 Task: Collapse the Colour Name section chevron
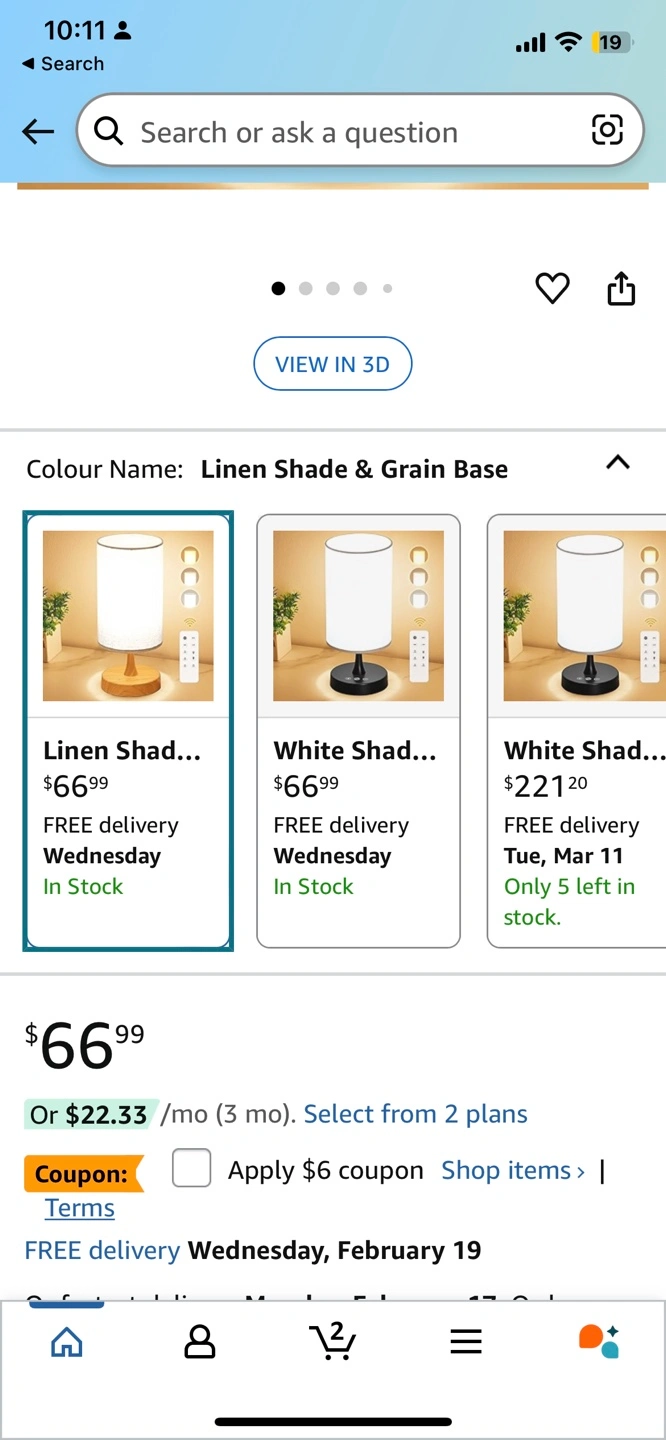click(x=618, y=462)
